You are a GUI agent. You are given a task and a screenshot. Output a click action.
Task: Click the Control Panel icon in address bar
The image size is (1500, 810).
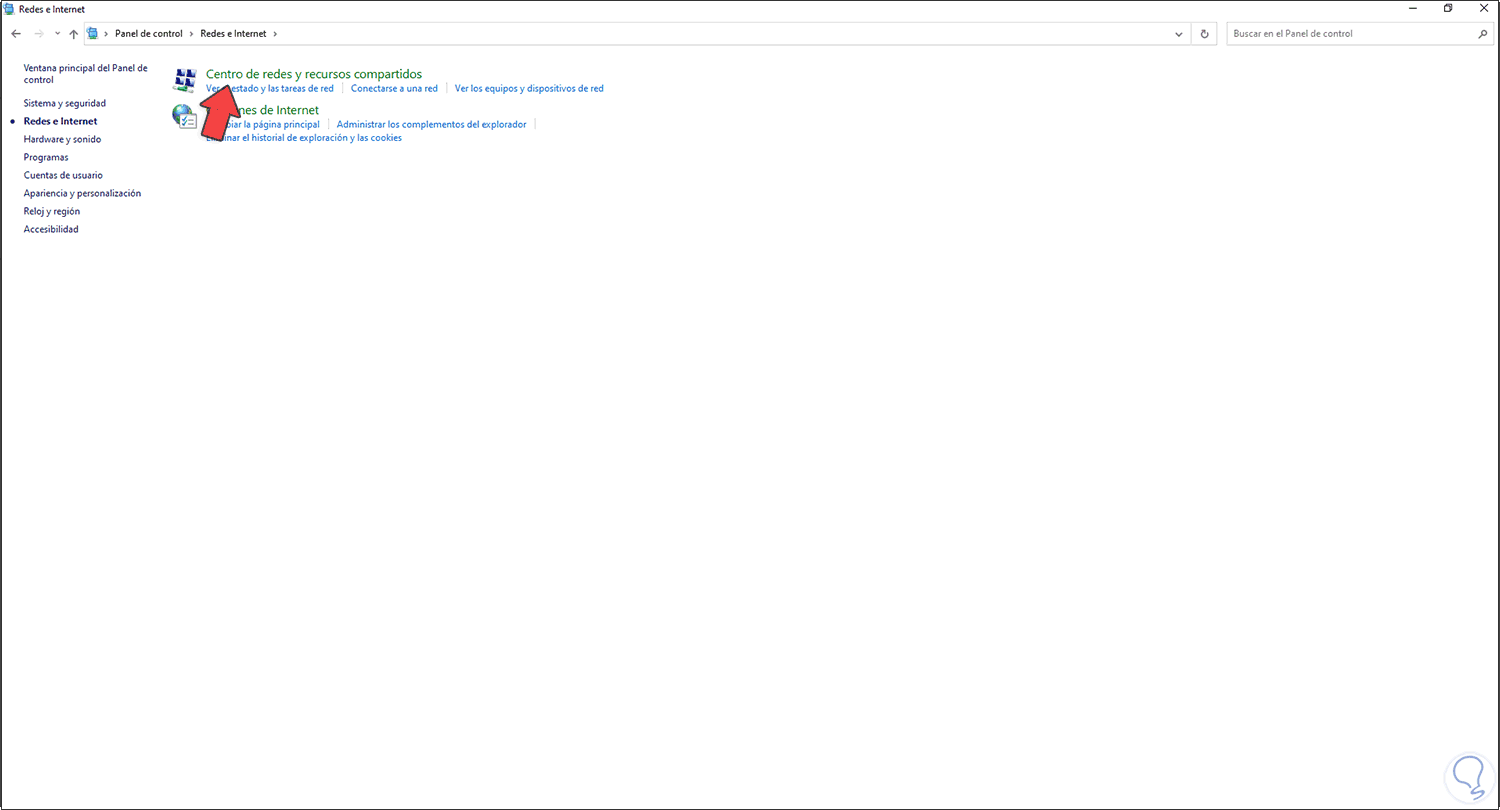[93, 34]
